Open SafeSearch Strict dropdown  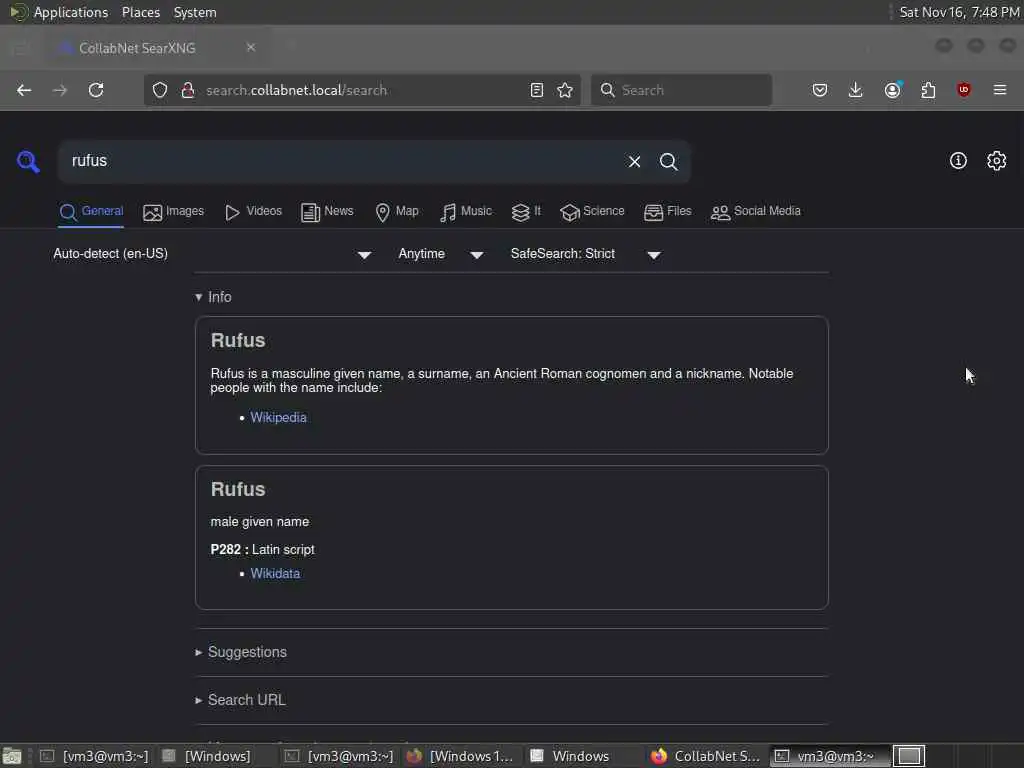pos(586,254)
